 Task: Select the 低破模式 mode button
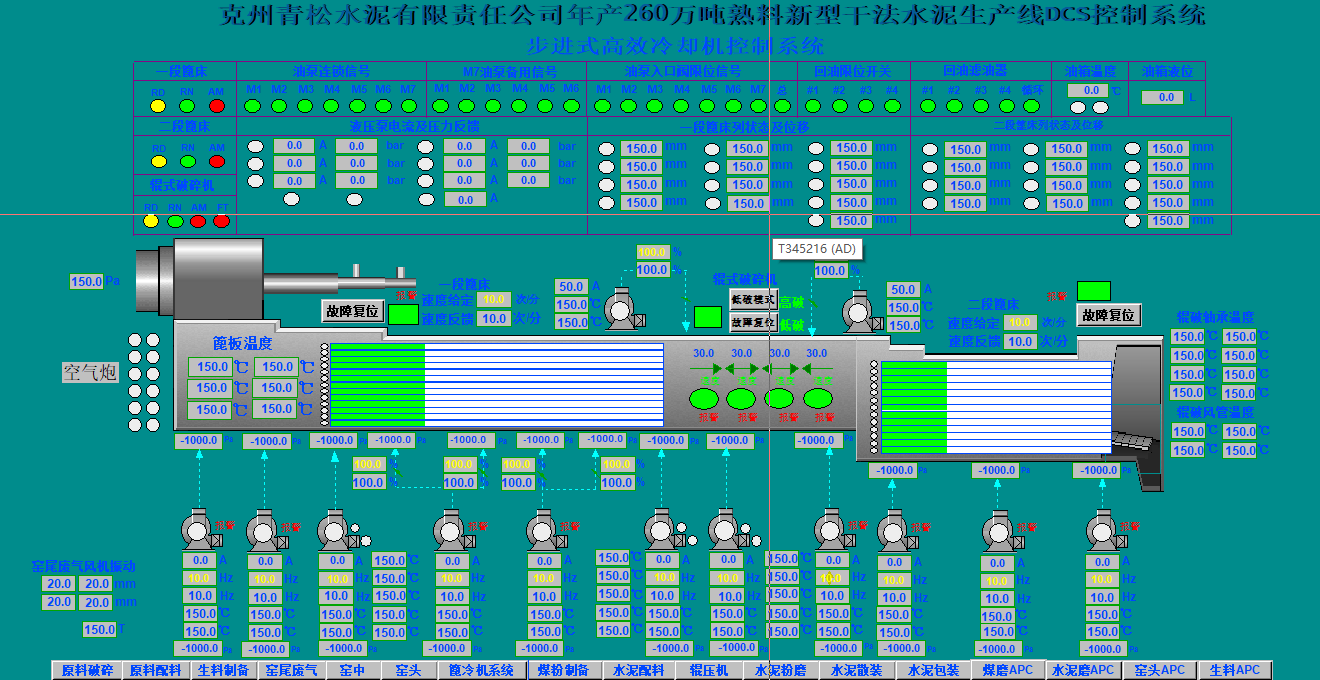(x=754, y=299)
